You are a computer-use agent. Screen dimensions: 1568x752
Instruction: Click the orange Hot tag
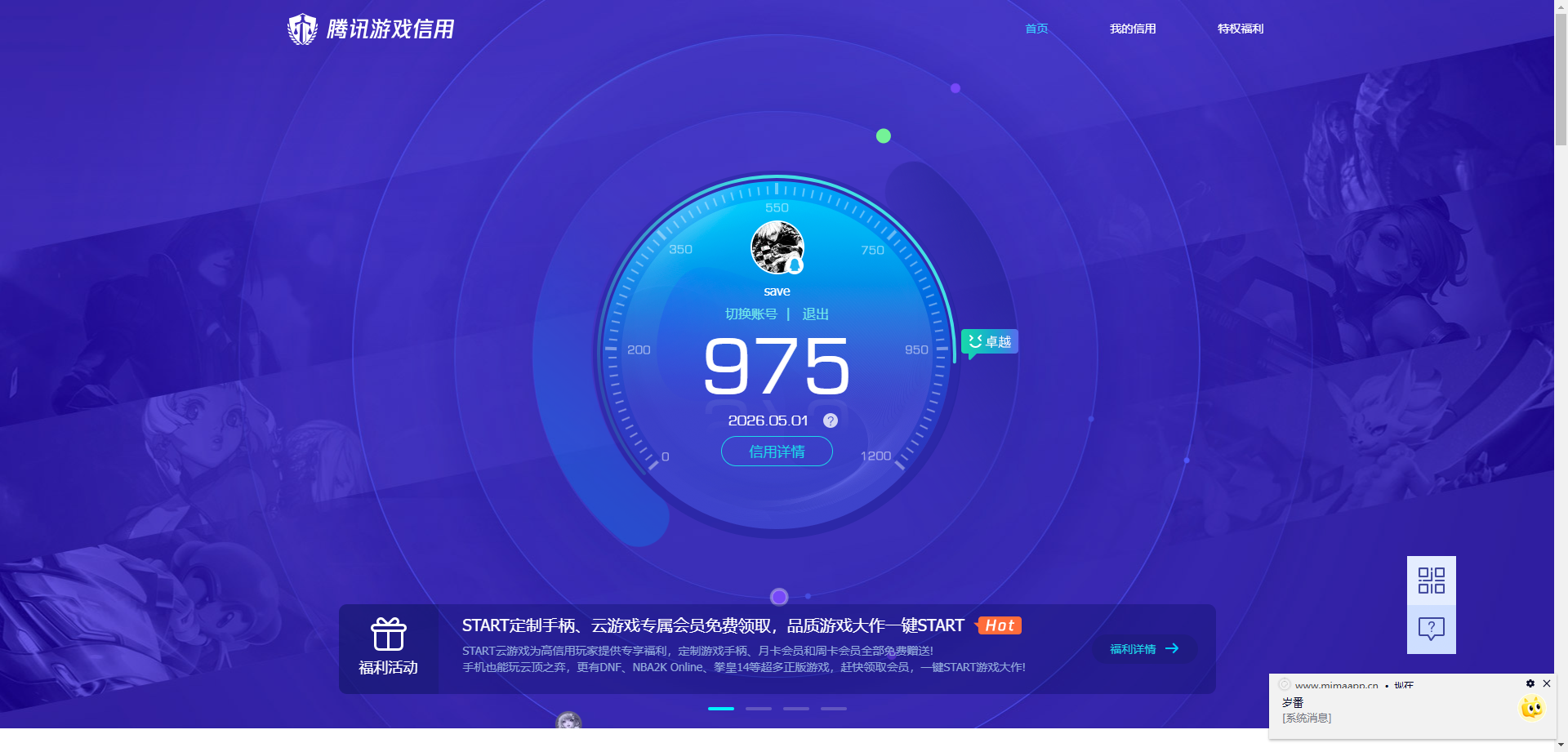point(999,625)
